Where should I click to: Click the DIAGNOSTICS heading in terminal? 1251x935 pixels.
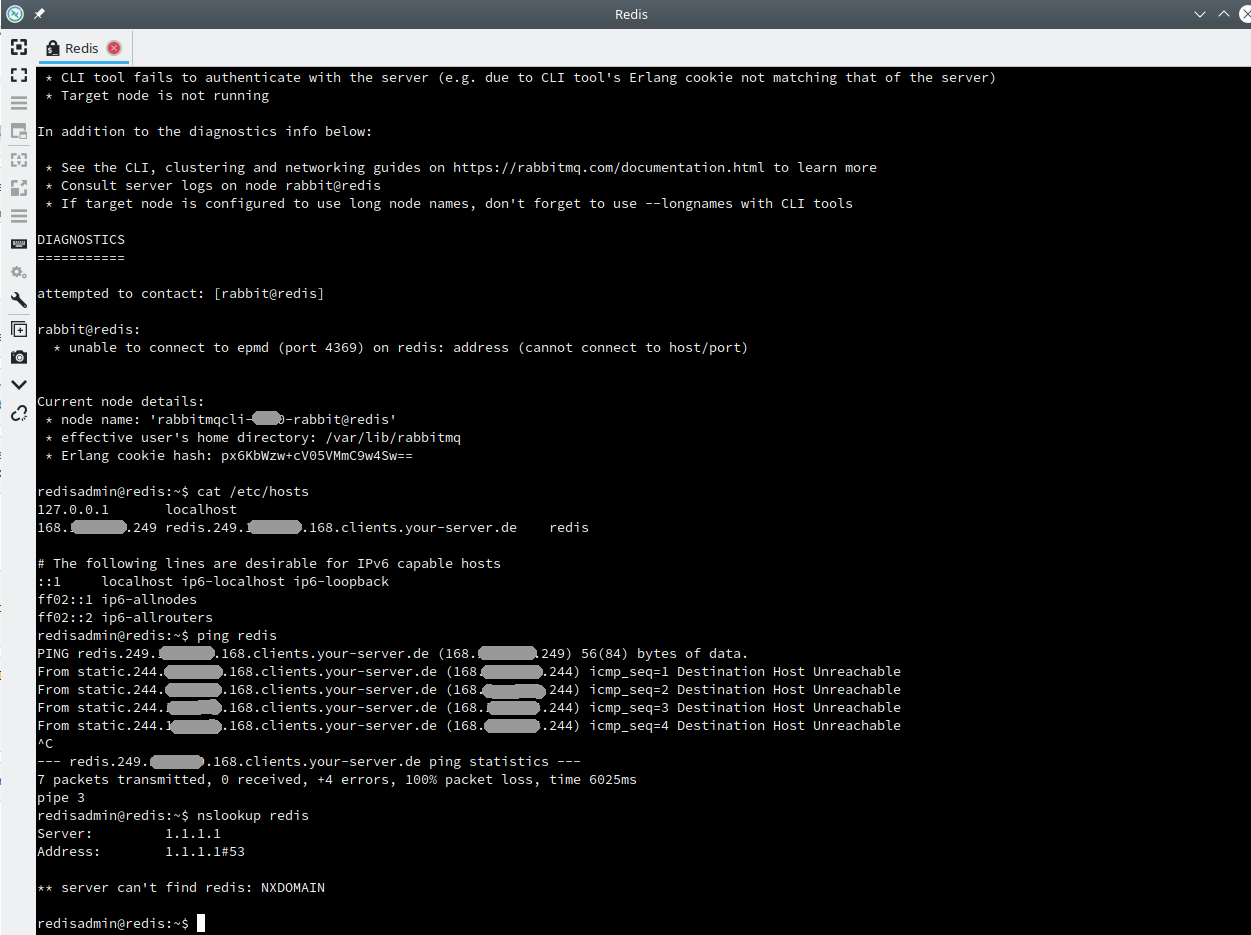81,240
